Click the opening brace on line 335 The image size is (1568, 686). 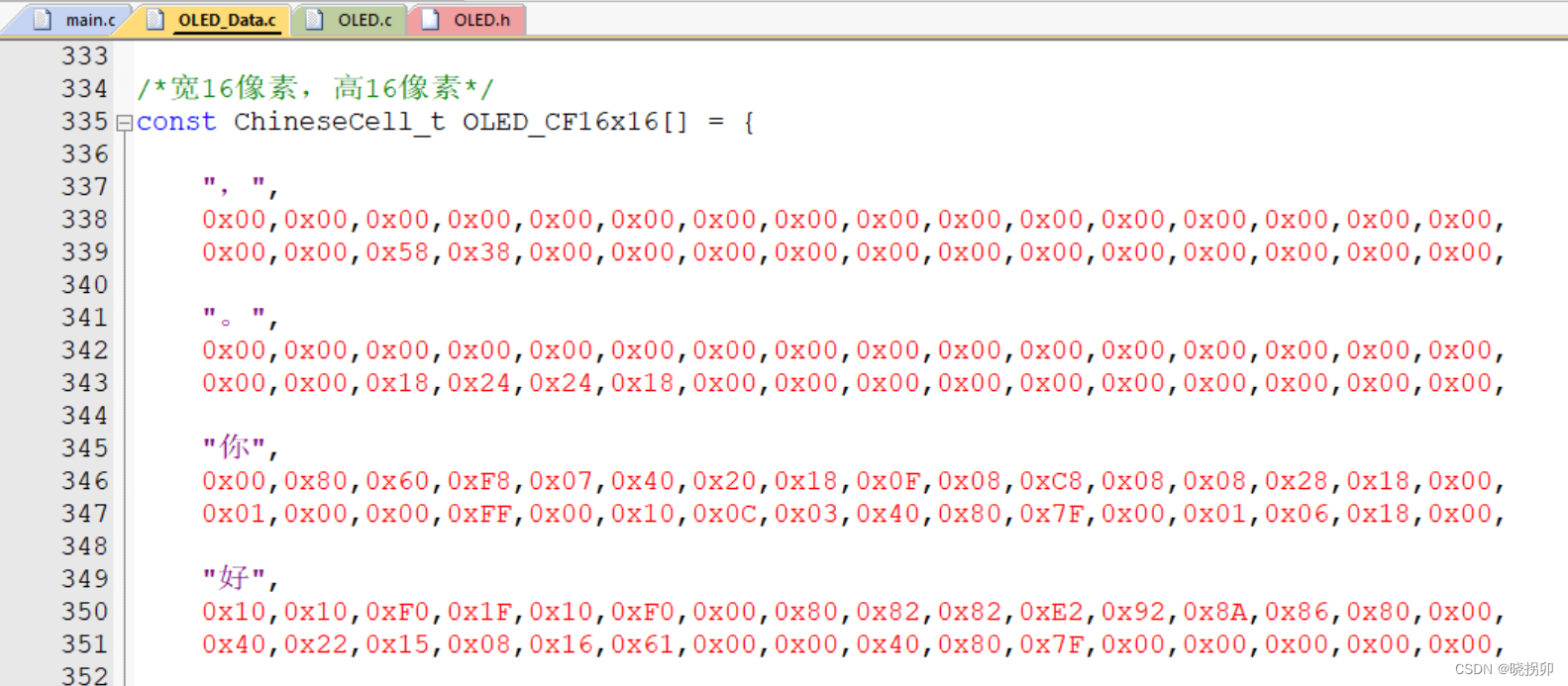(749, 123)
